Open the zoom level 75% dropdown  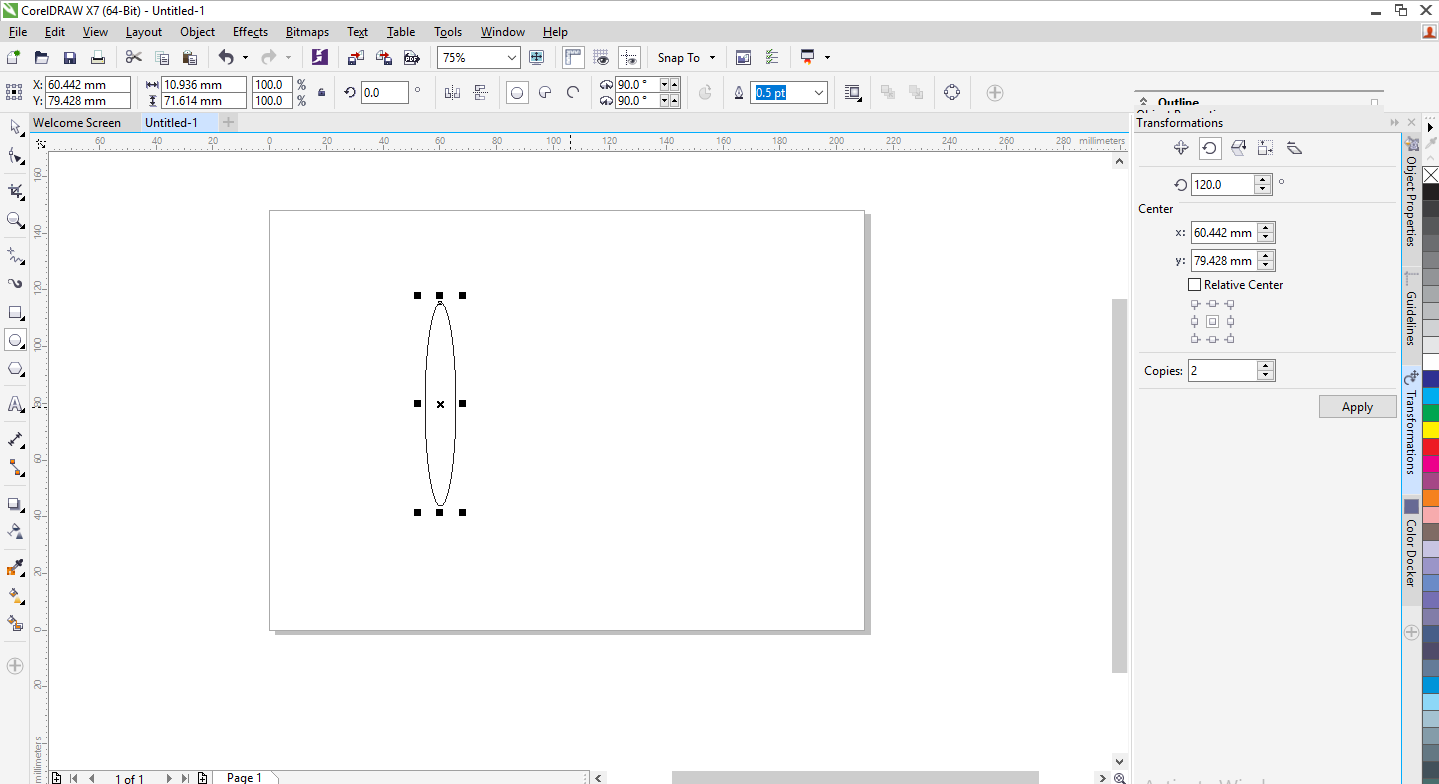pos(512,58)
